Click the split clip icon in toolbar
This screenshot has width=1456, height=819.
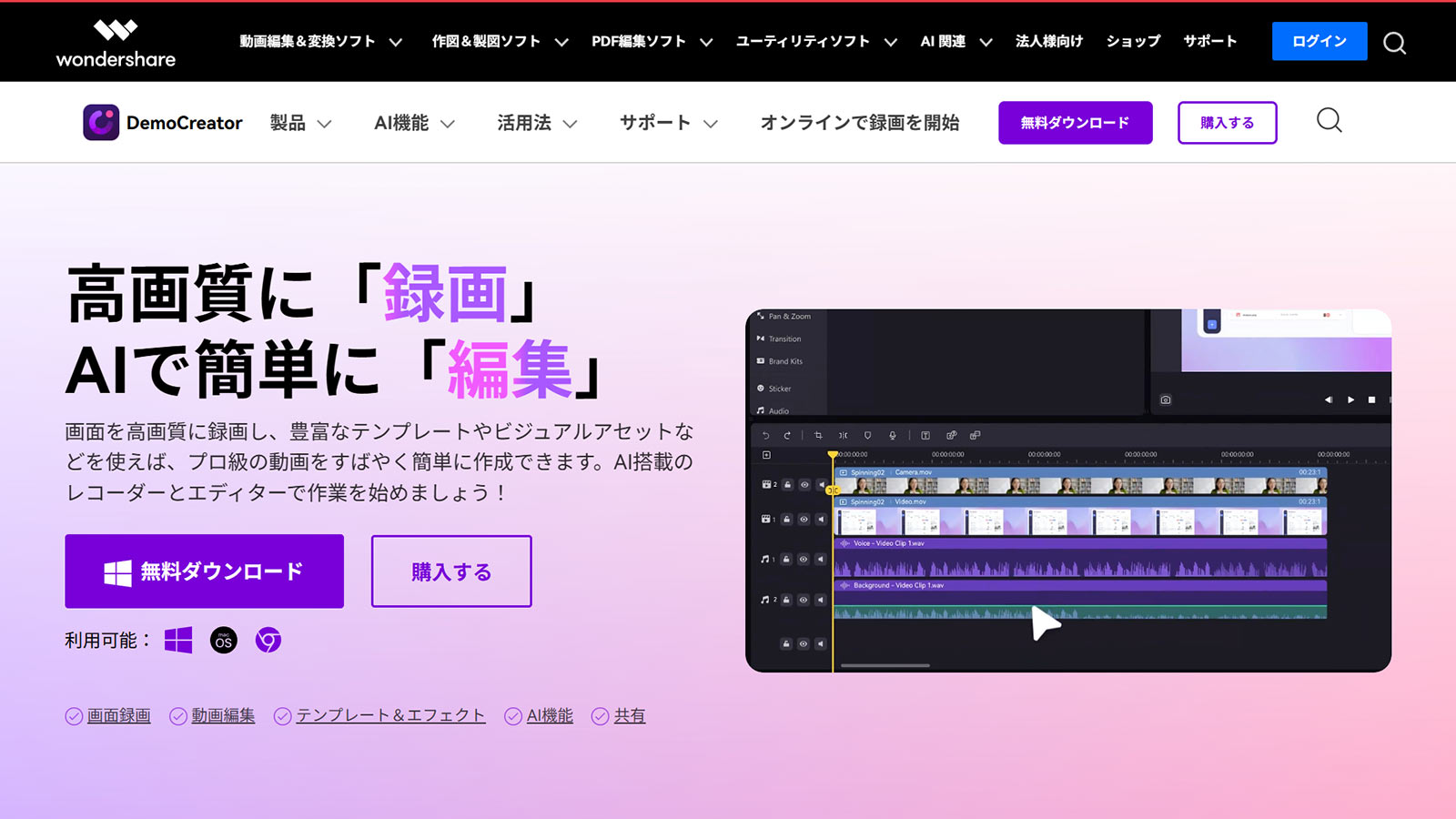(x=844, y=435)
